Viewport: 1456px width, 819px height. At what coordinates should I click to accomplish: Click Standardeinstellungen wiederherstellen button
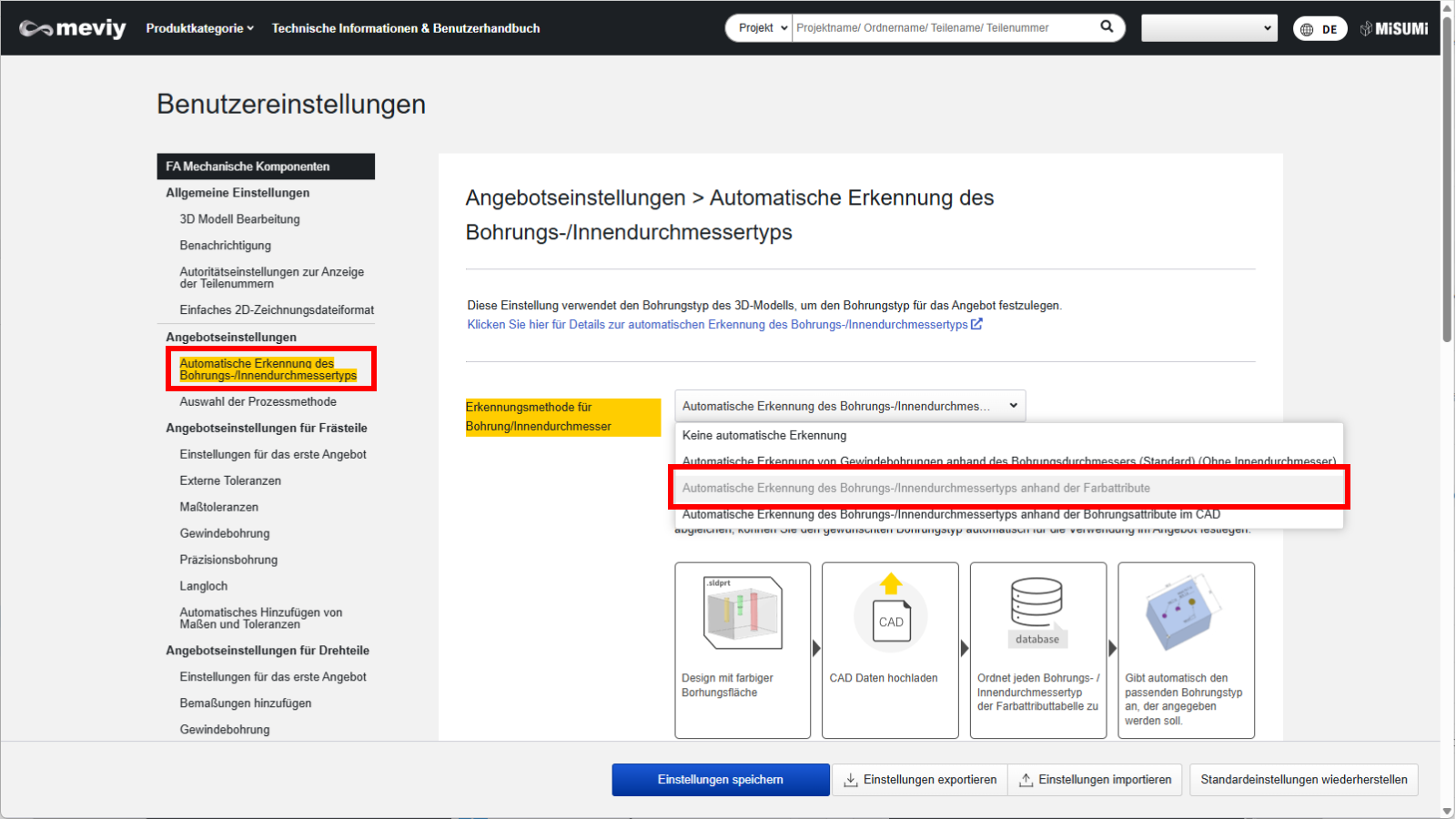1303,780
